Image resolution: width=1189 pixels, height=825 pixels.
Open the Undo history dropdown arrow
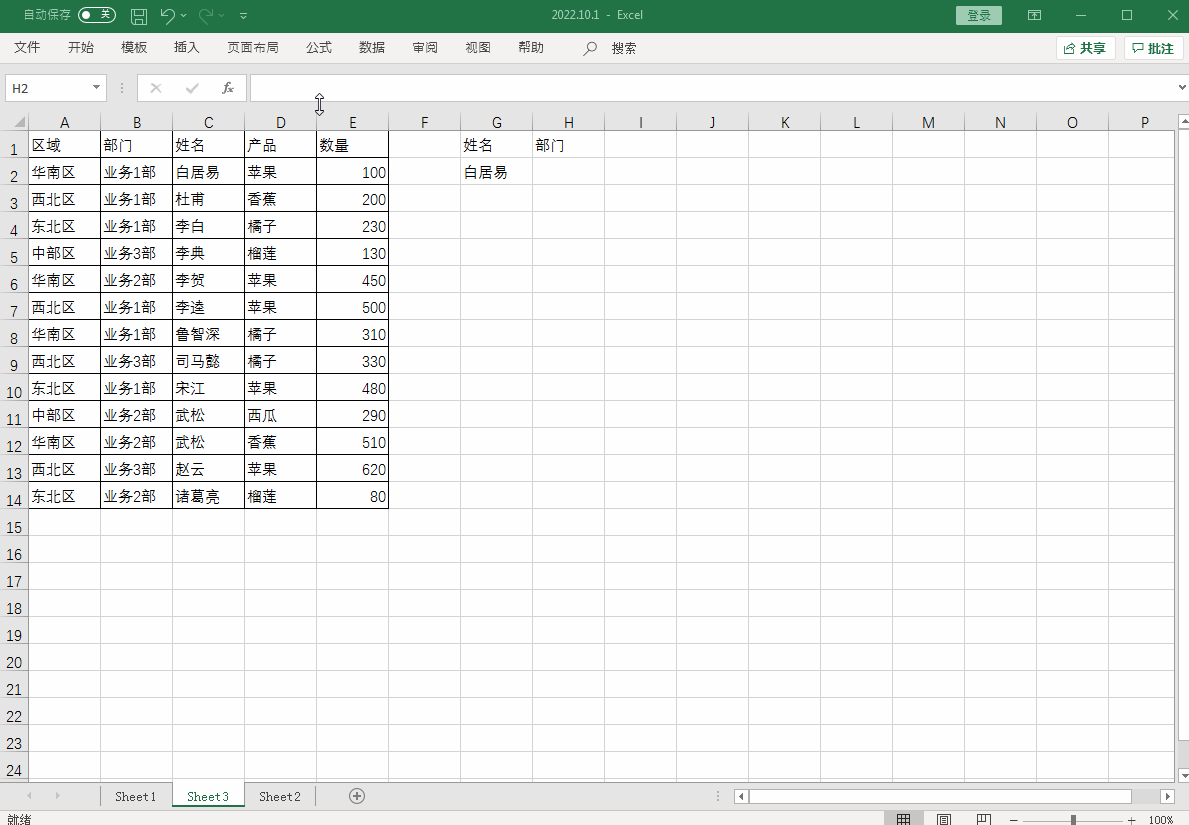click(x=184, y=15)
